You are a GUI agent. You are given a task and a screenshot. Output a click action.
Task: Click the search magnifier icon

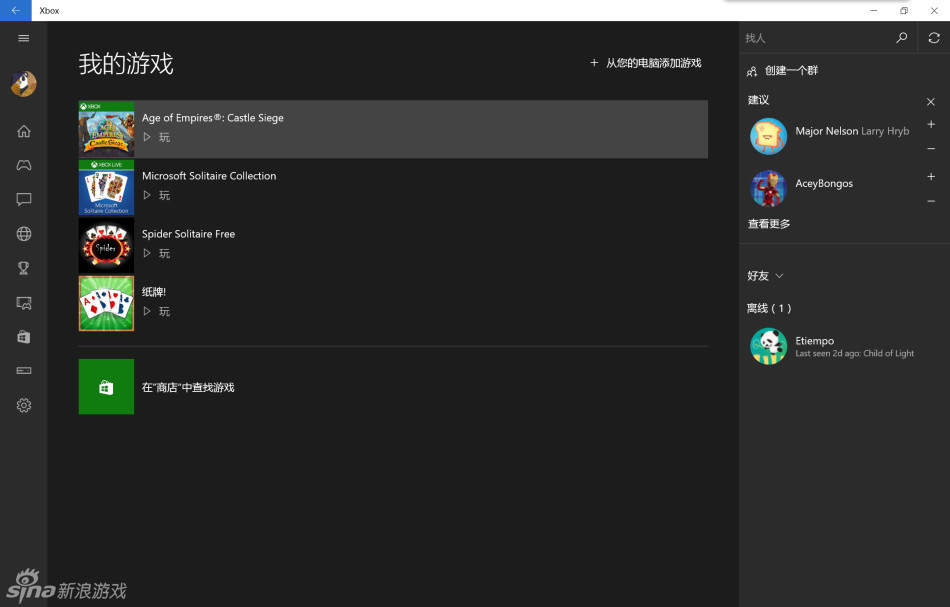pyautogui.click(x=901, y=38)
